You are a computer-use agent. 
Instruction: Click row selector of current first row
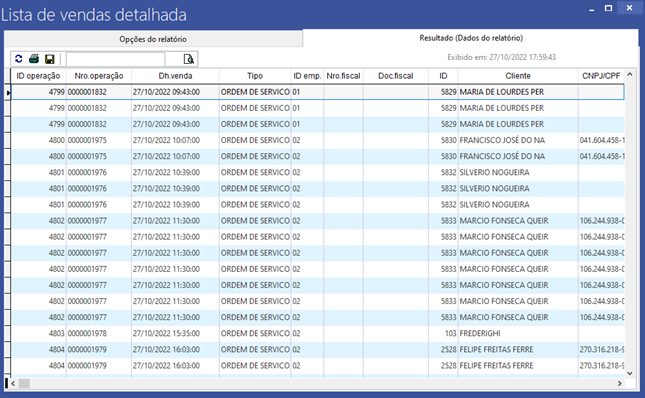(x=7, y=92)
